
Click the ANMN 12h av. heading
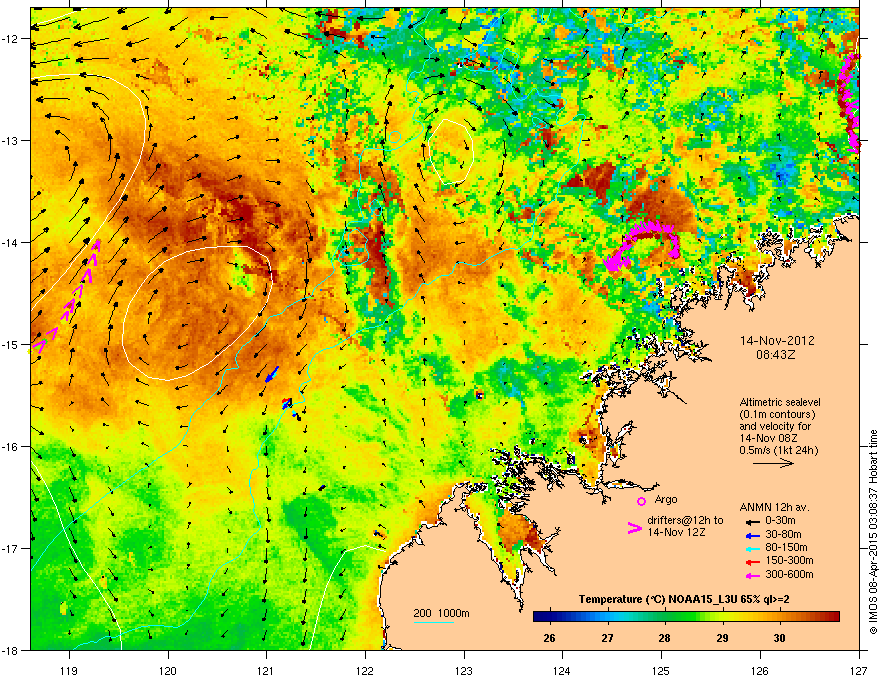pyautogui.click(x=774, y=507)
